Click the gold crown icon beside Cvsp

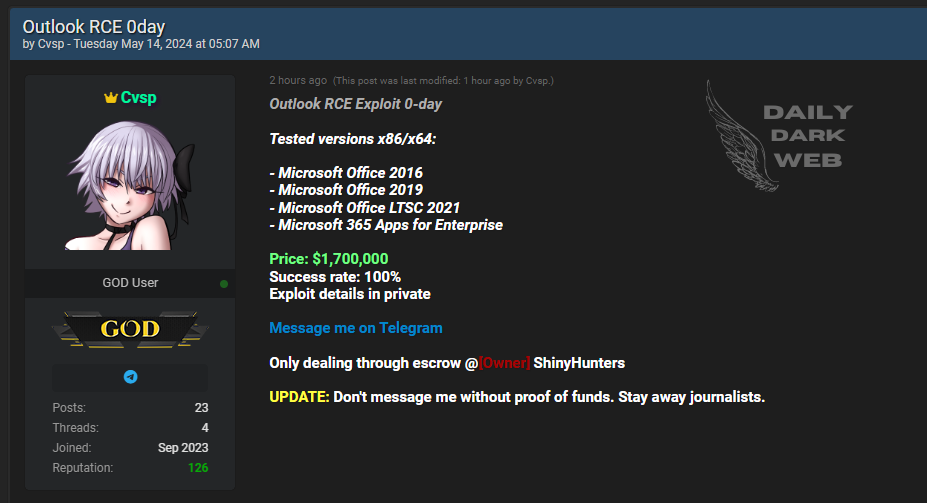pyautogui.click(x=111, y=98)
